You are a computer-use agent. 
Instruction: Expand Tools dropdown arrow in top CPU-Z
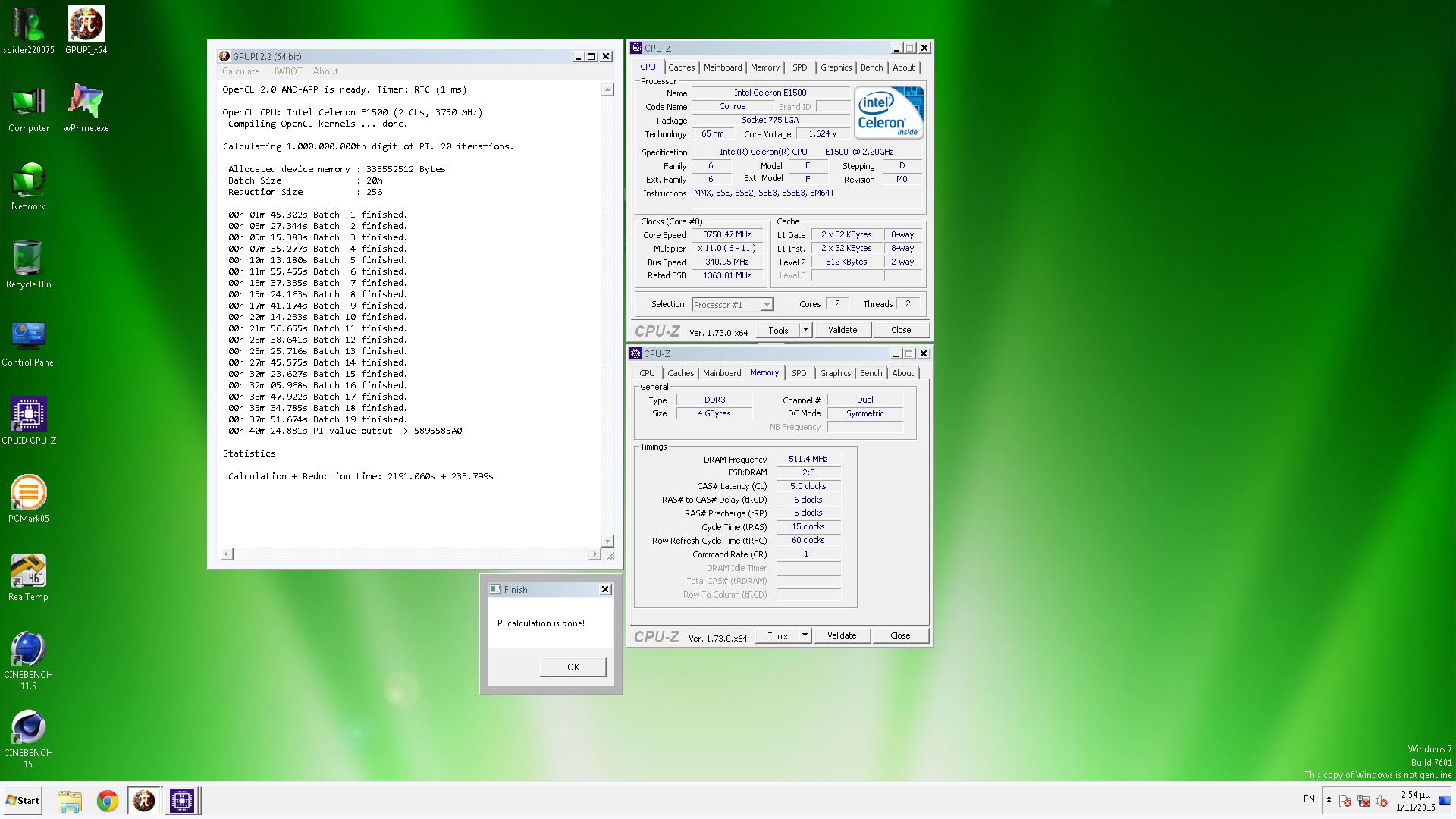point(805,330)
